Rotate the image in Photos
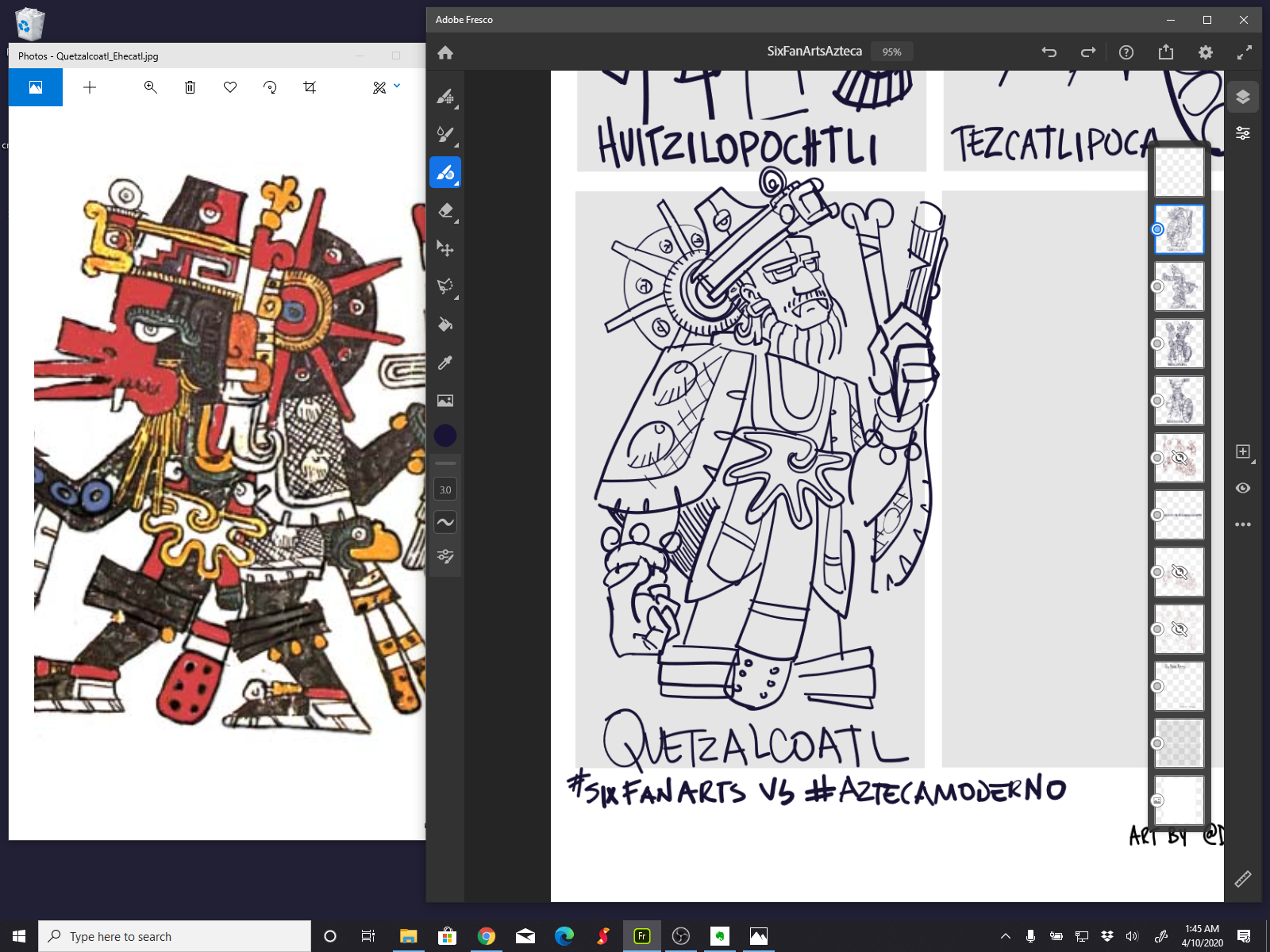 click(x=270, y=87)
